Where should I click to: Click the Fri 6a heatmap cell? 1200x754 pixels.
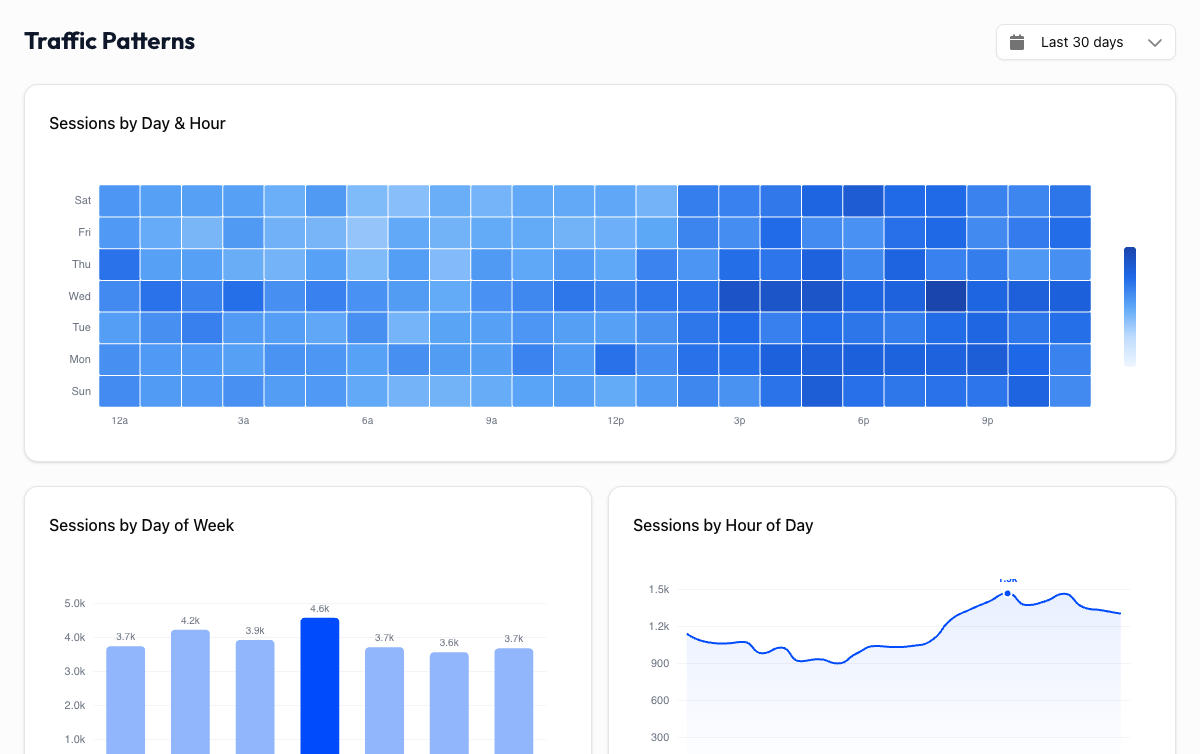(x=367, y=232)
